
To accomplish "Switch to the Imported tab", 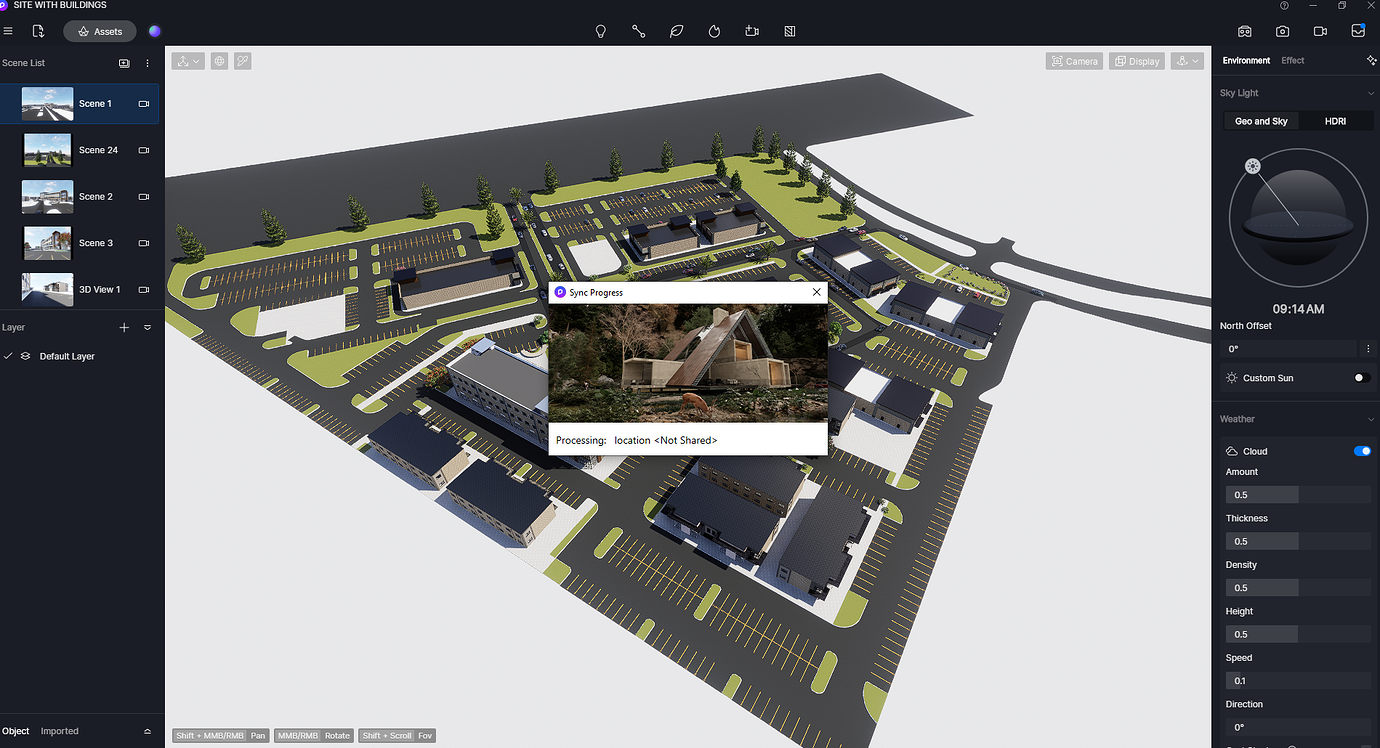I will (58, 731).
